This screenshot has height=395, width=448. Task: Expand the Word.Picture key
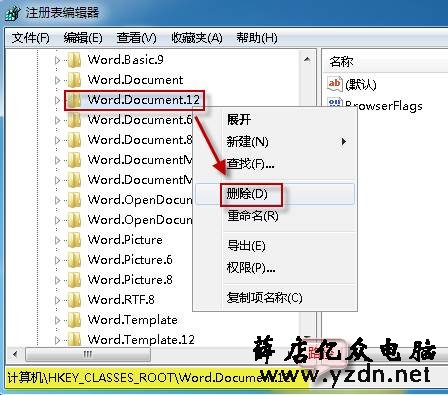pyautogui.click(x=57, y=240)
